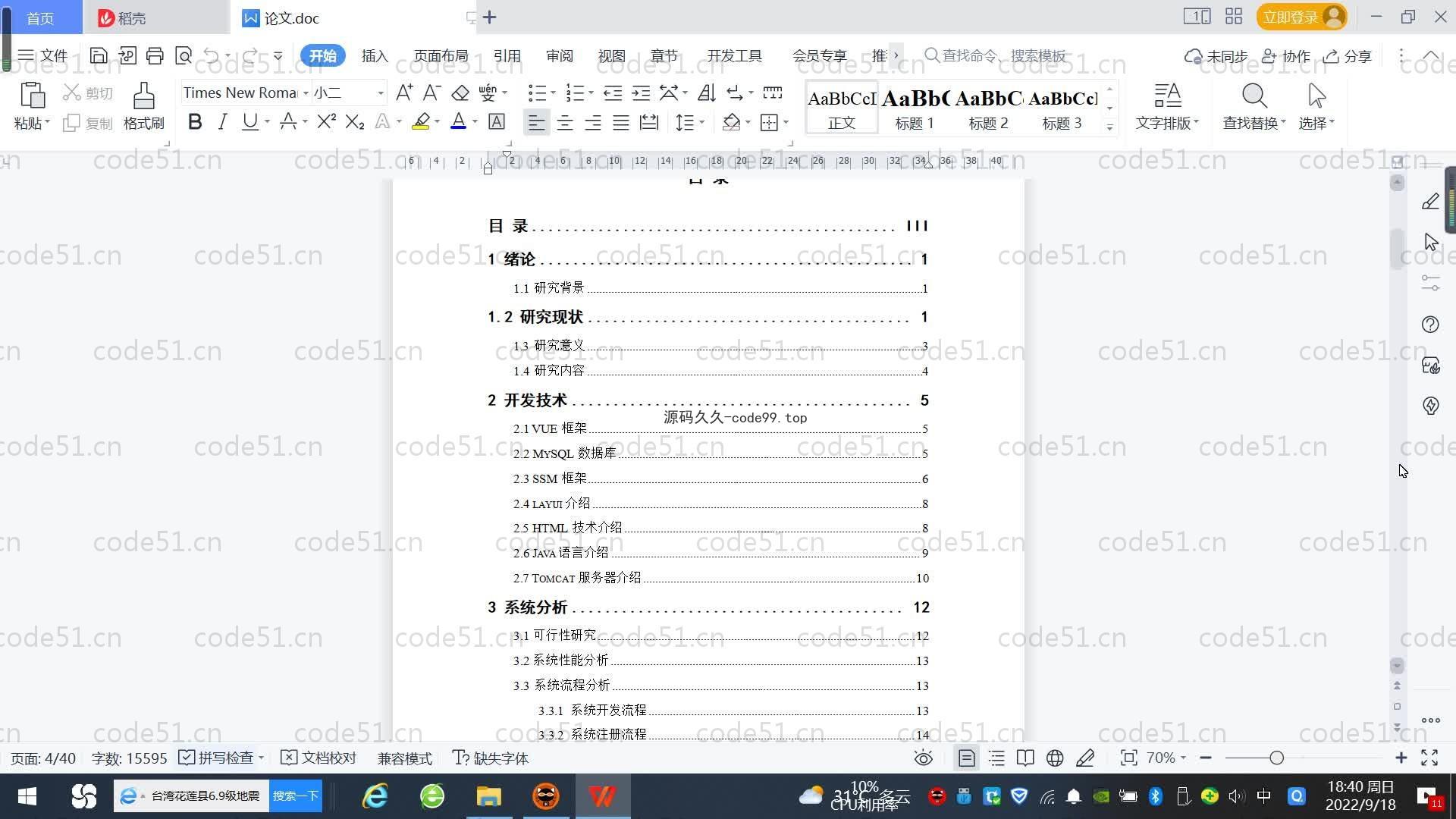Increase paragraph indent
The width and height of the screenshot is (1456, 819).
click(x=641, y=93)
